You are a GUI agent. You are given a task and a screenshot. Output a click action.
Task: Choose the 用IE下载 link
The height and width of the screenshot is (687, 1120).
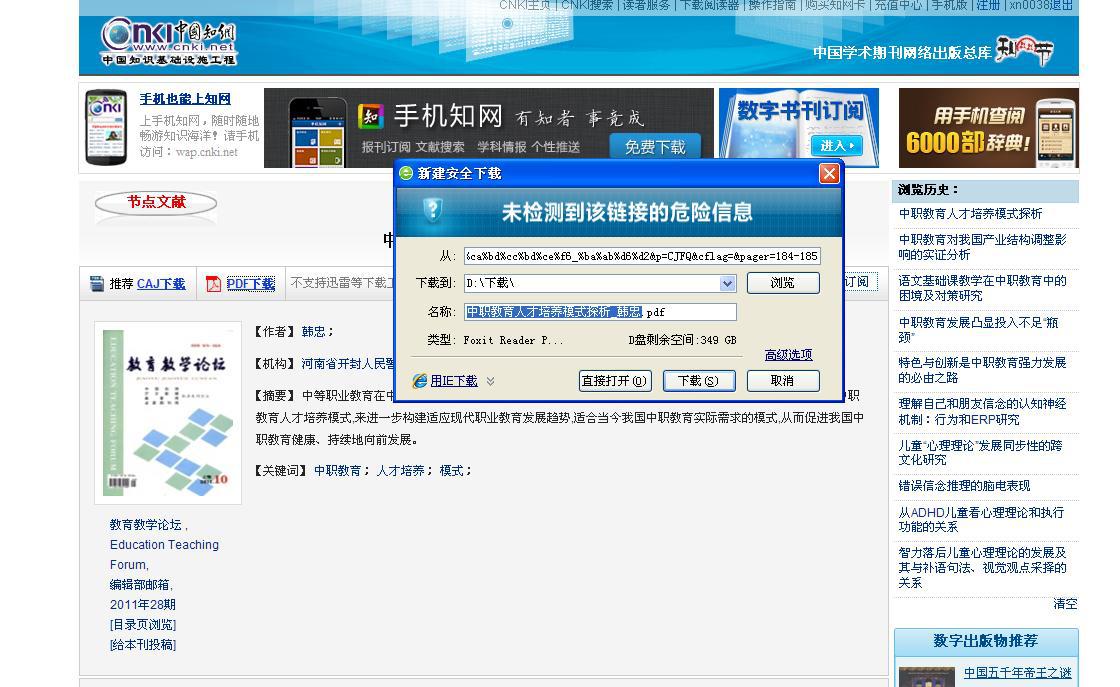(x=454, y=381)
